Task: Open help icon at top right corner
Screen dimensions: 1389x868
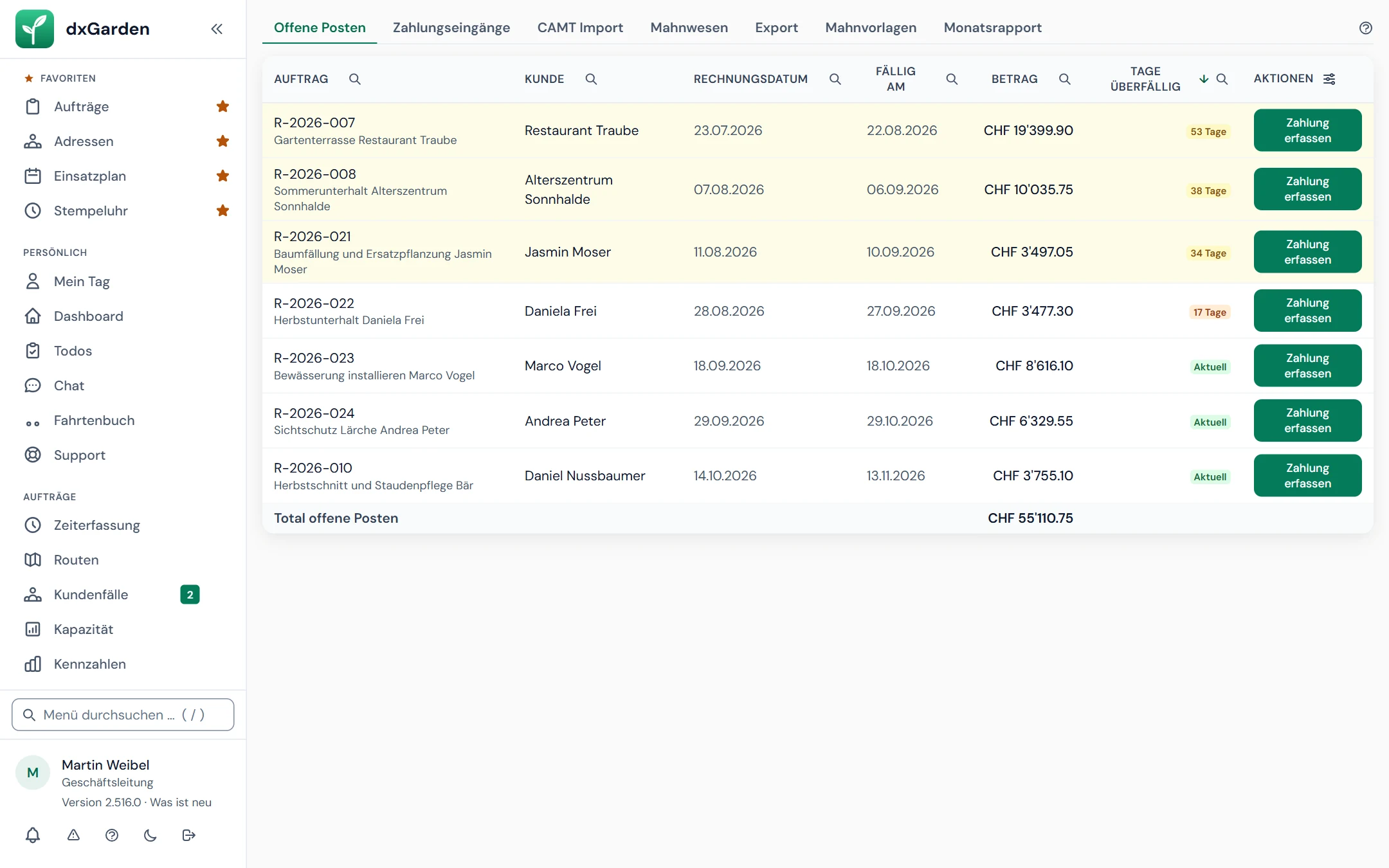Action: (1366, 28)
